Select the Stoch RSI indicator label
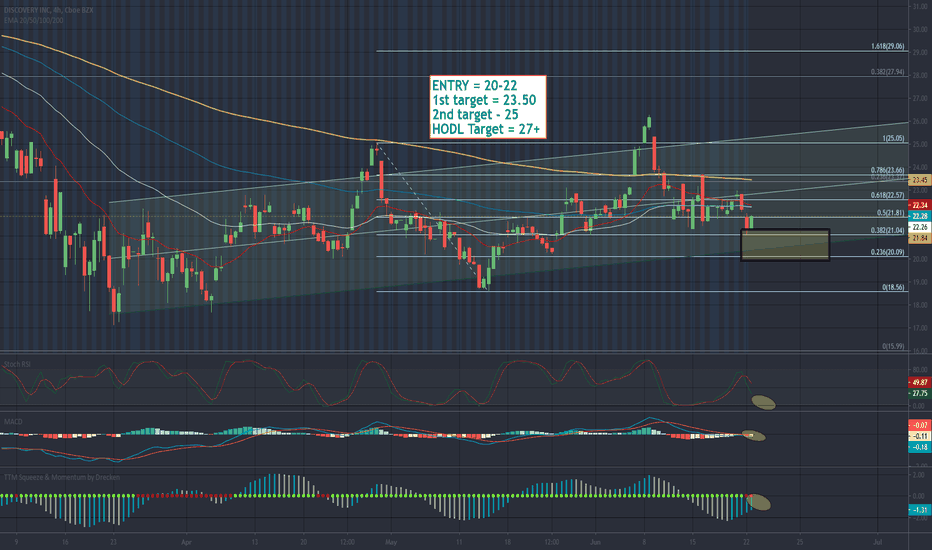This screenshot has height=550, width=932. click(x=17, y=364)
